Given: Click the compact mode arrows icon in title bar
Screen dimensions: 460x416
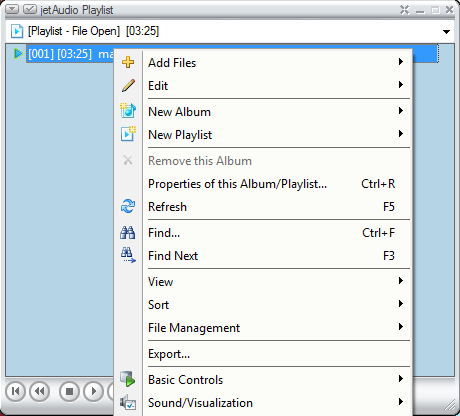Looking at the screenshot, I should click(404, 10).
